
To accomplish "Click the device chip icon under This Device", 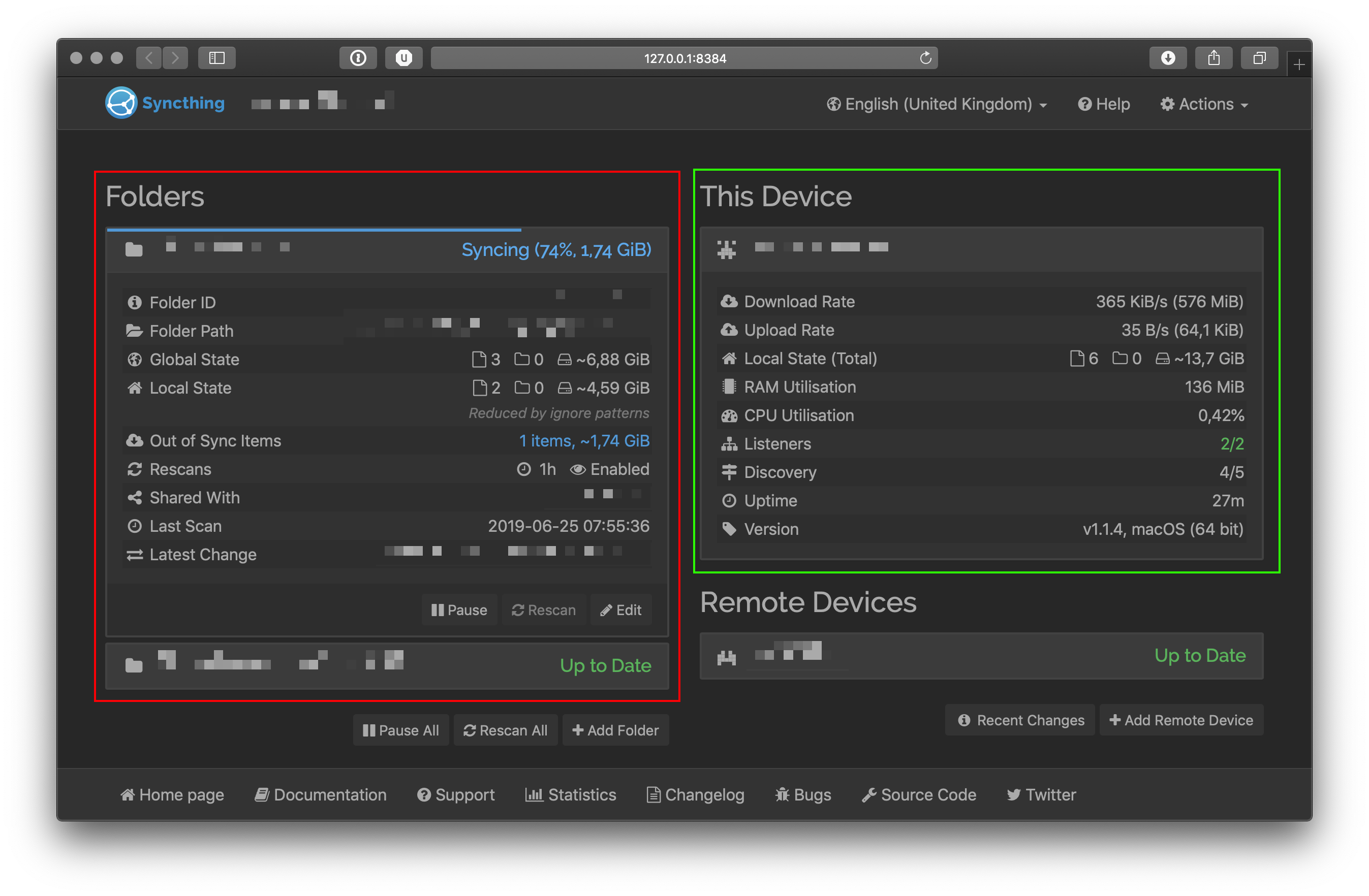I will point(727,248).
